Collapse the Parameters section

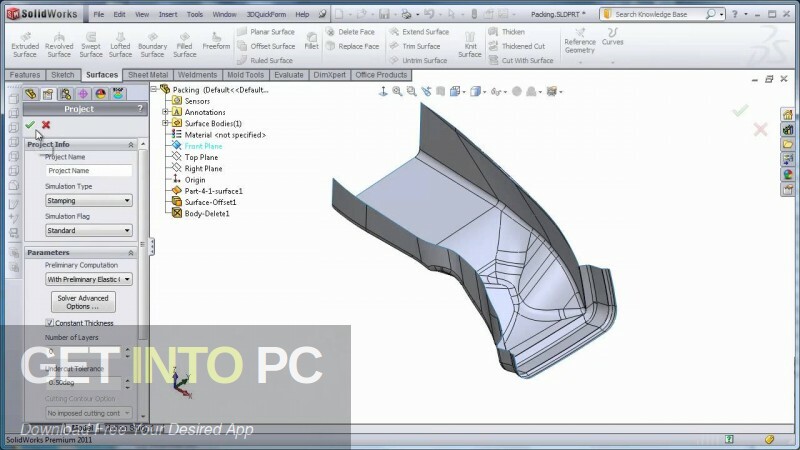131,253
